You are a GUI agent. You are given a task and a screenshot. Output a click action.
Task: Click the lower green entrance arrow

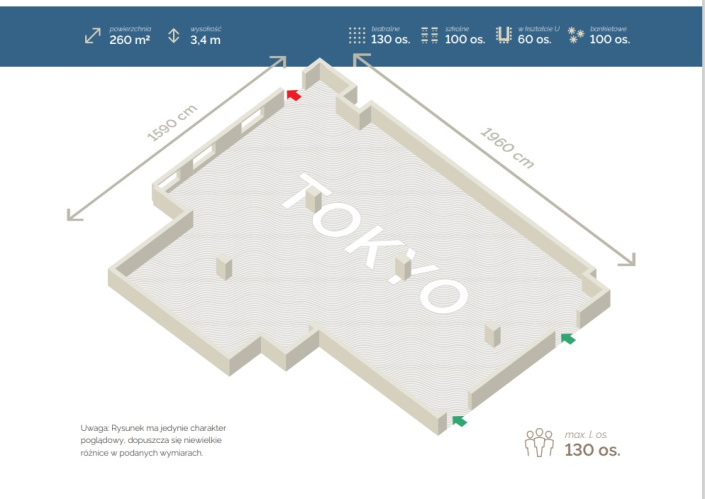[459, 421]
